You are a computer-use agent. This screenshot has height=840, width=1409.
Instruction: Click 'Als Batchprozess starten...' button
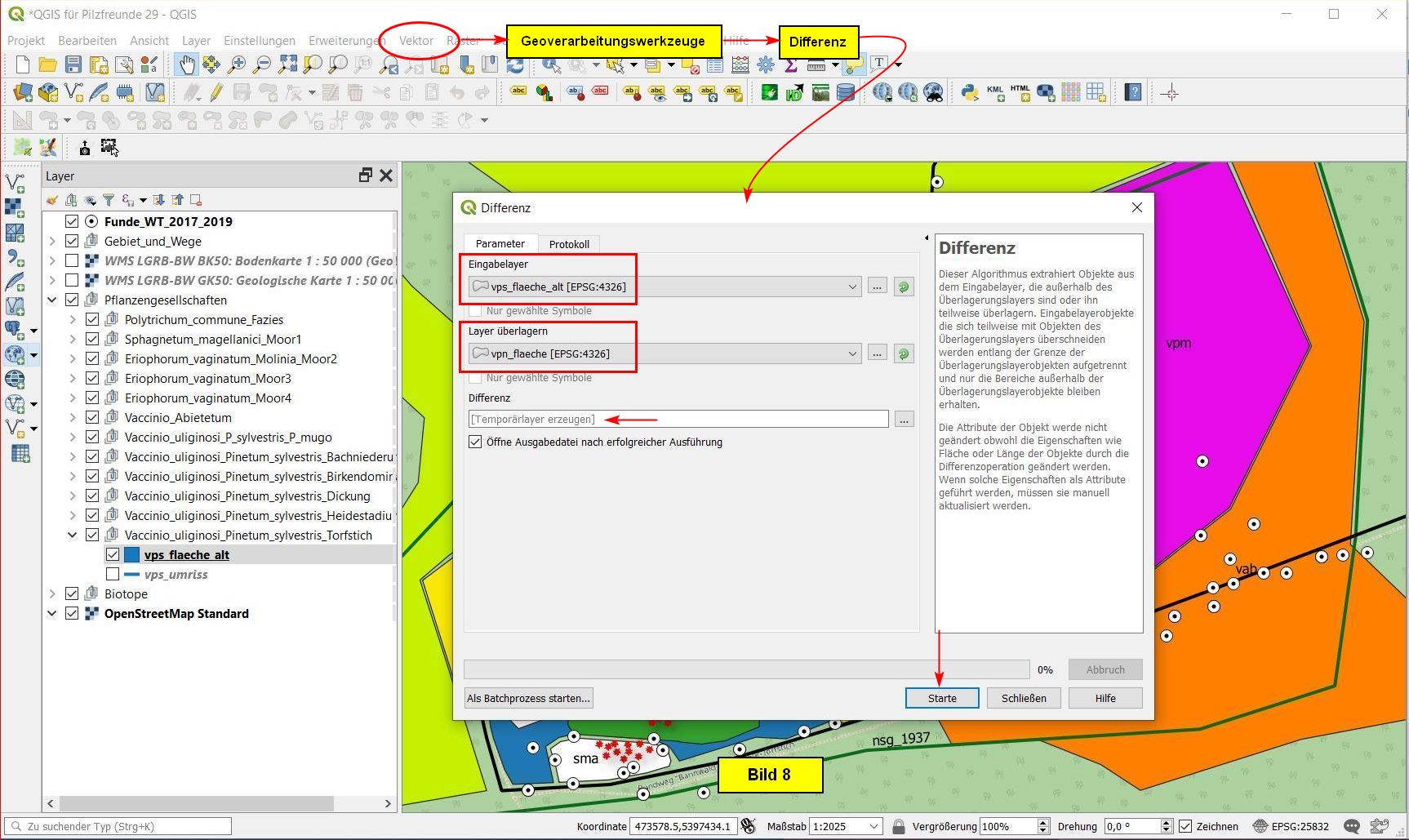(528, 698)
